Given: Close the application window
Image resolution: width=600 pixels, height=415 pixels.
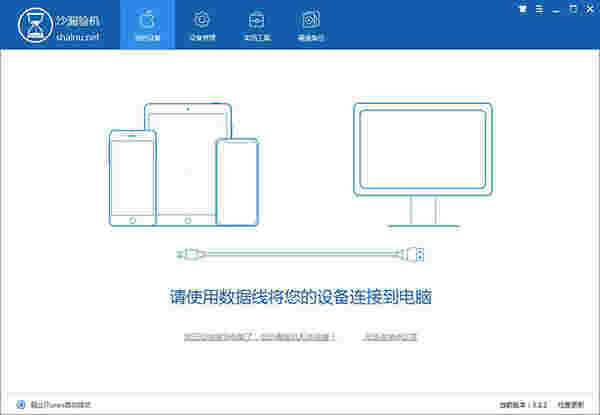Looking at the screenshot, I should pos(589,9).
